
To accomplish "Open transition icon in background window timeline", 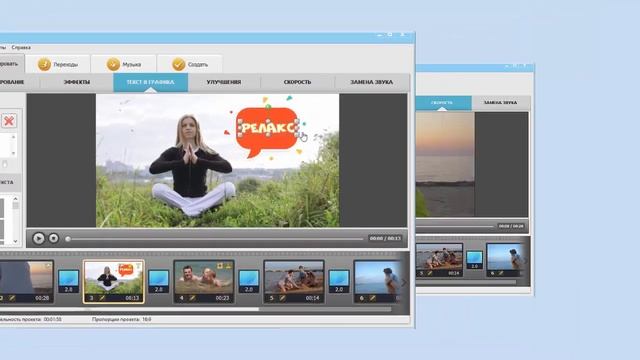I will 474,260.
